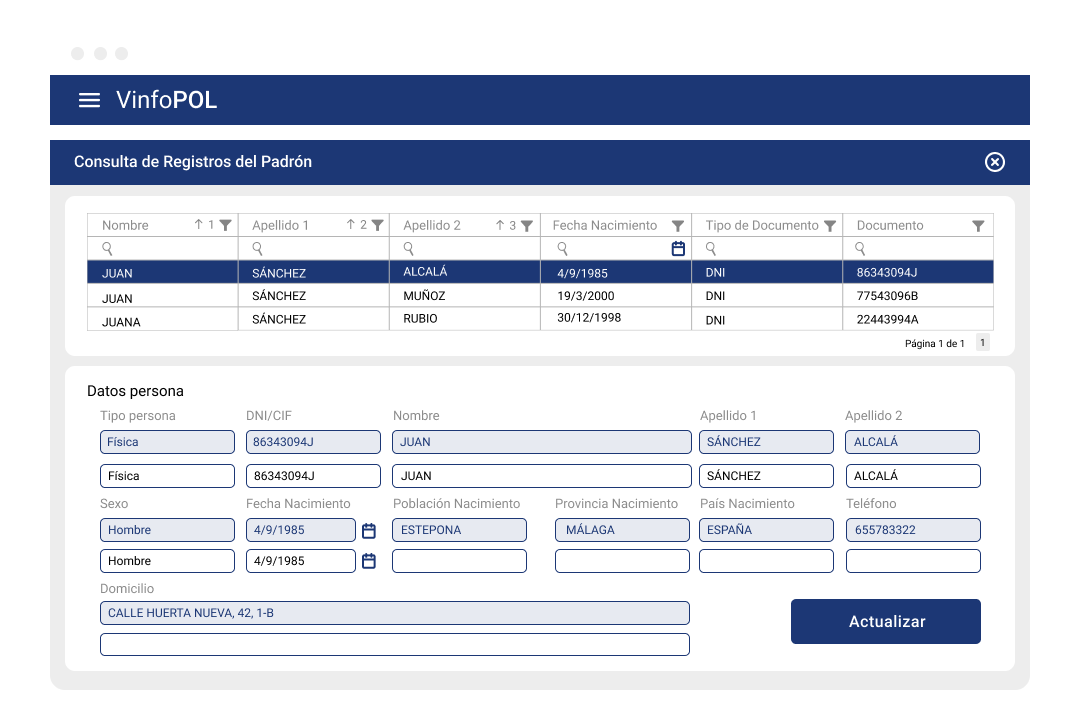Click the empty editable Teléfono field
The height and width of the screenshot is (720, 1080).
pos(913,561)
